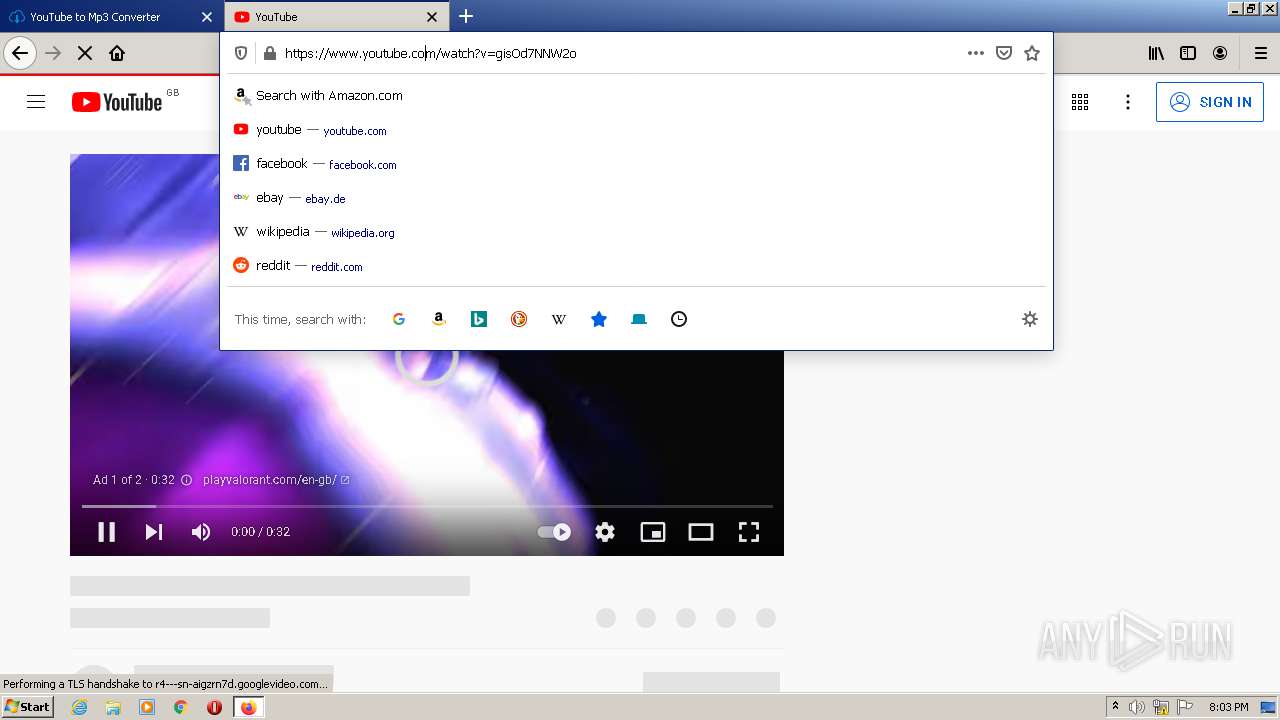Show hidden system tray icons
Image resolution: width=1280 pixels, height=720 pixels.
coord(1115,707)
